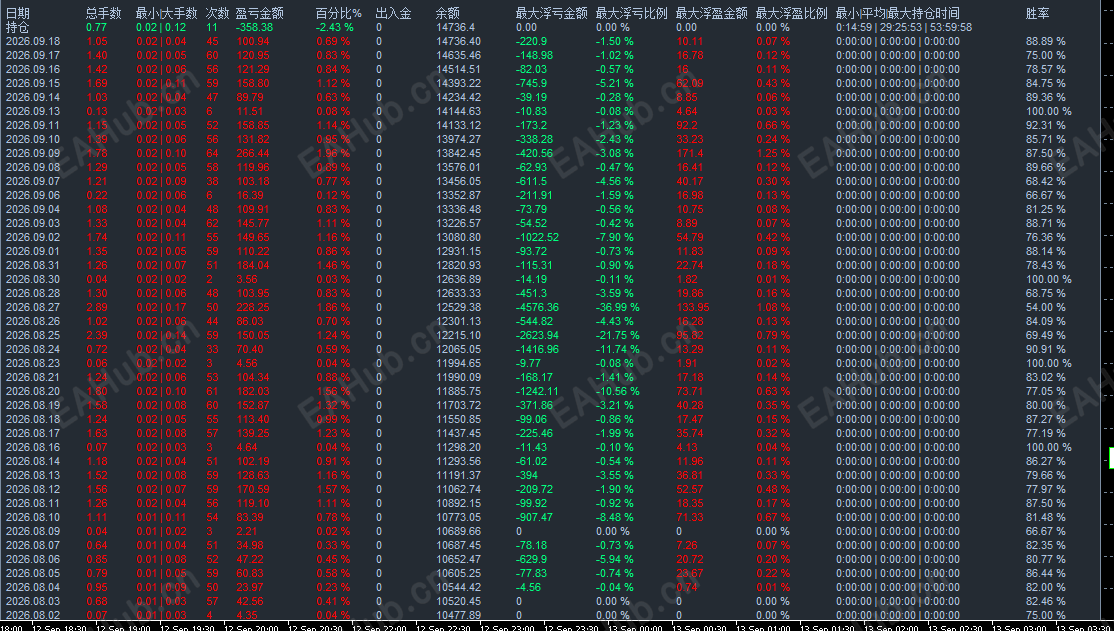Click the floating loss ratio -21.75 %
This screenshot has width=1114, height=631.
click(x=617, y=335)
